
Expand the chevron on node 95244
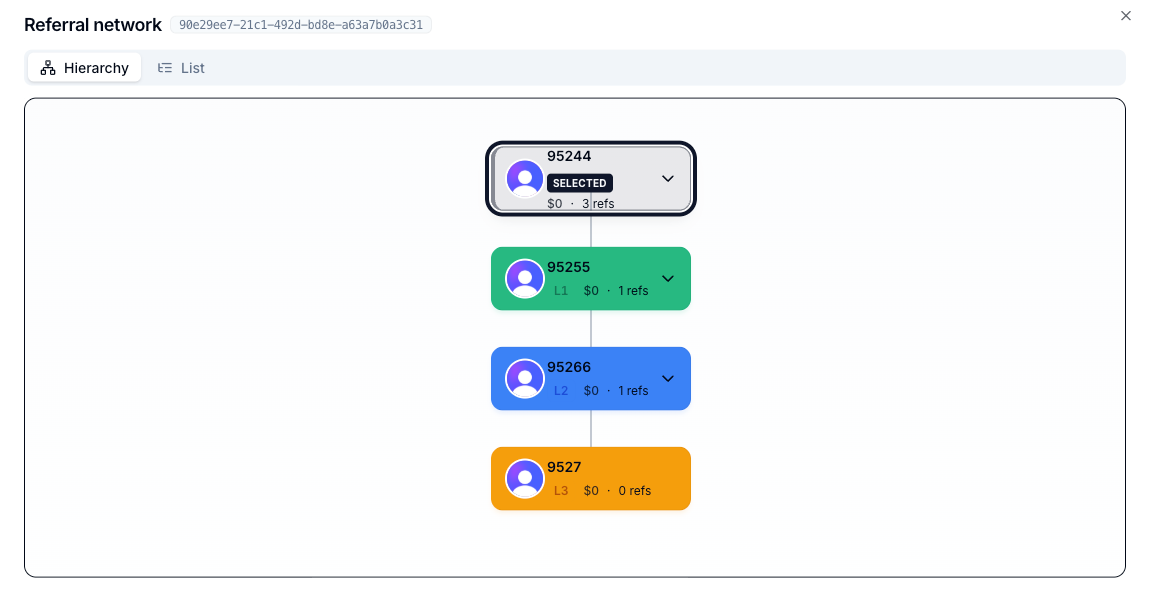pos(667,179)
